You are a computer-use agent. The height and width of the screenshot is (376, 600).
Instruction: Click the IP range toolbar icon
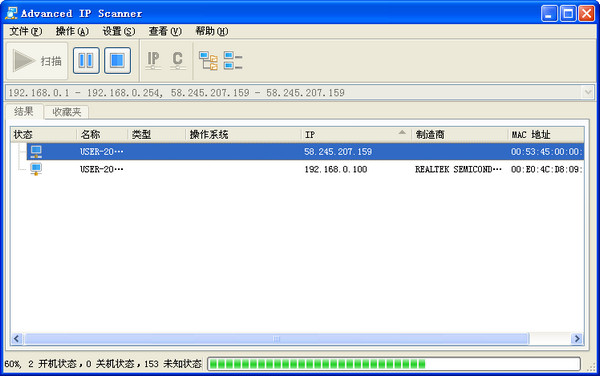point(153,60)
